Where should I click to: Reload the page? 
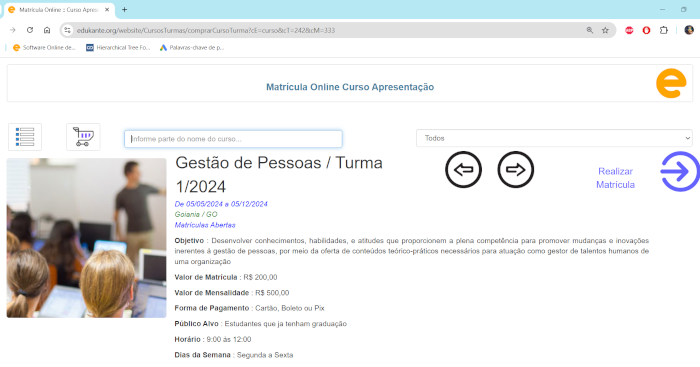click(30, 30)
